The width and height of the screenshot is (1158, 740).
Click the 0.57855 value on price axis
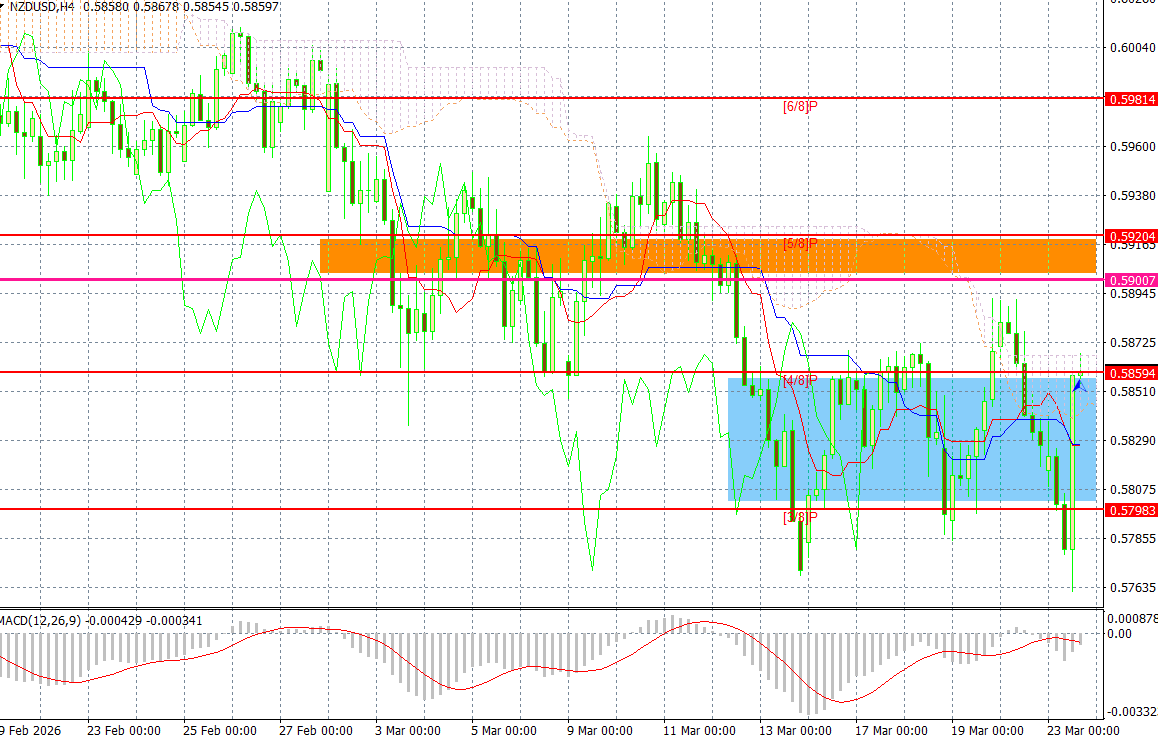point(1133,538)
